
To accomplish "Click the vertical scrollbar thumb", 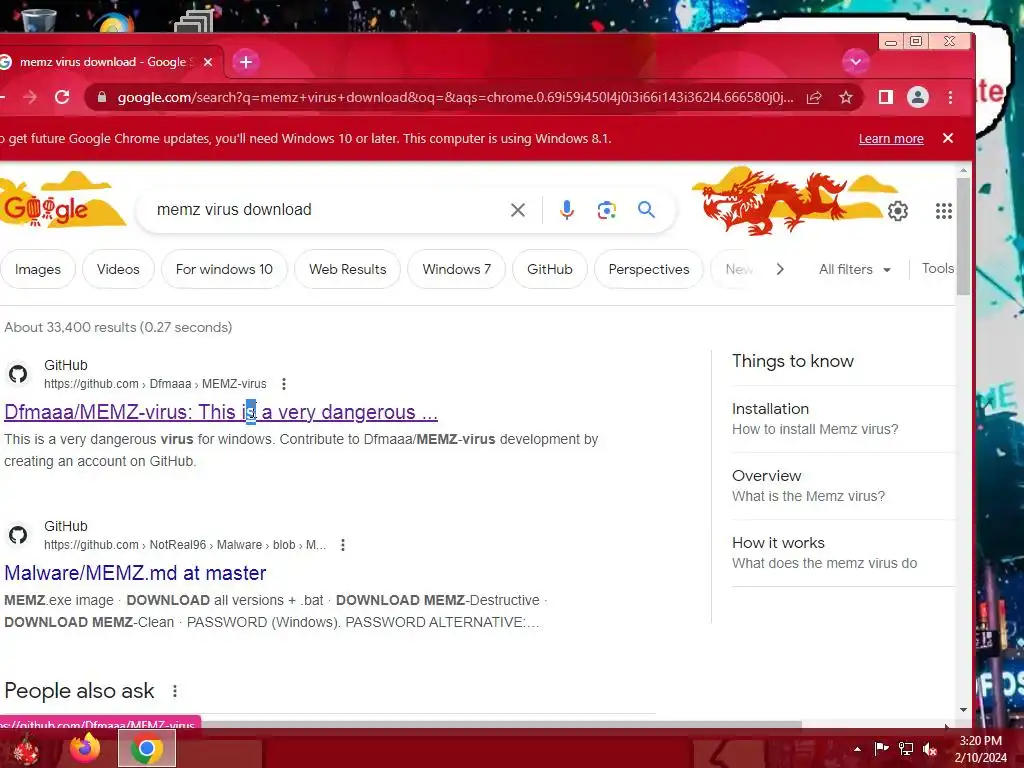I will tap(963, 236).
